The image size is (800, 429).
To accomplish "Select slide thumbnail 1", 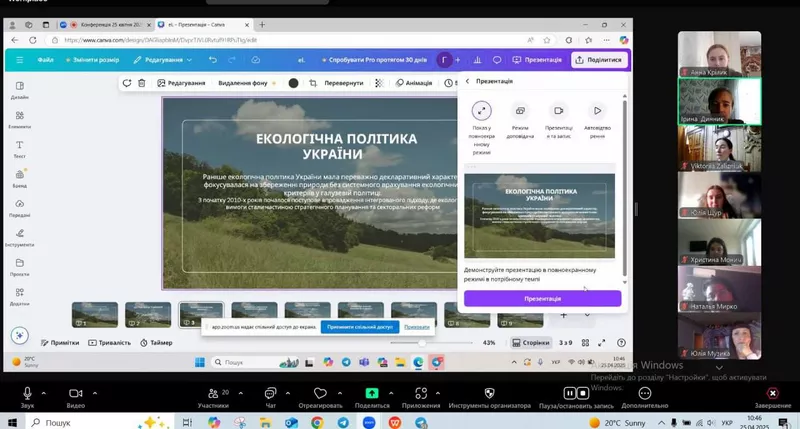I will 95,314.
